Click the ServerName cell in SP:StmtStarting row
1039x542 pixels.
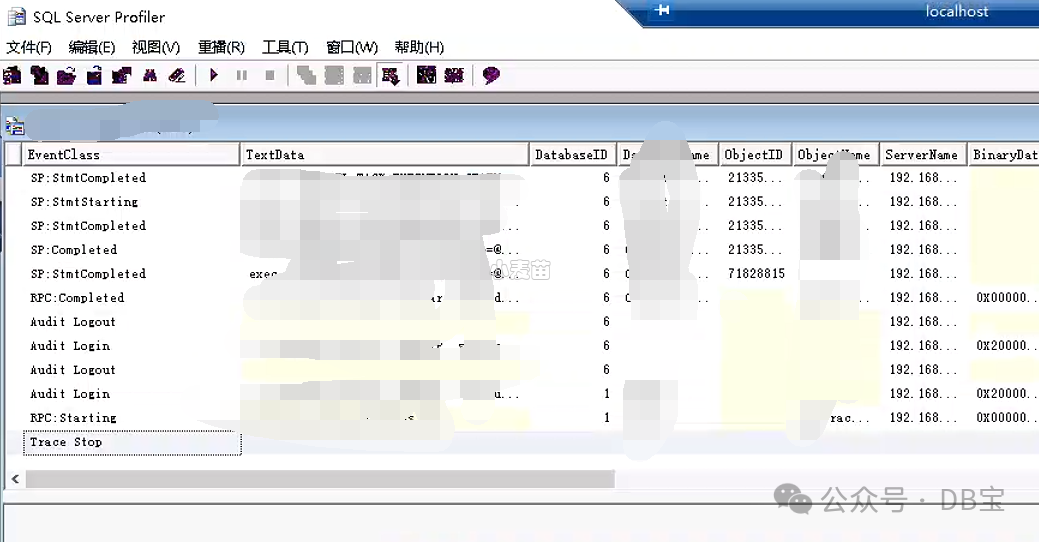click(923, 202)
